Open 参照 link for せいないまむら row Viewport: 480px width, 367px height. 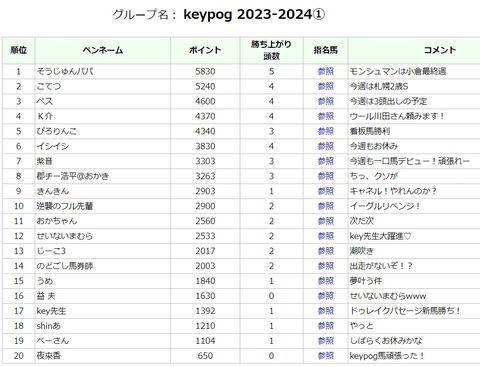pos(326,236)
